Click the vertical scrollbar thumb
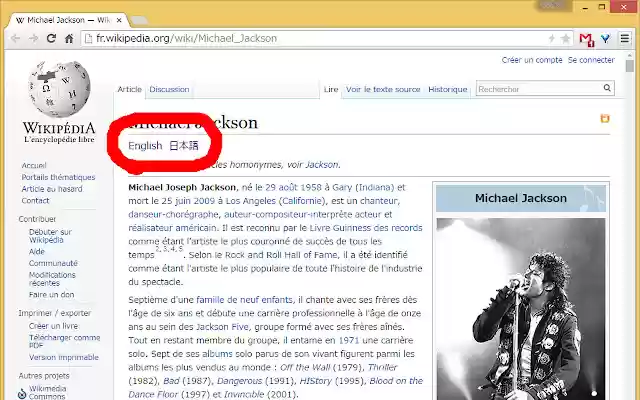This screenshot has height=400, width=640. pos(630,66)
